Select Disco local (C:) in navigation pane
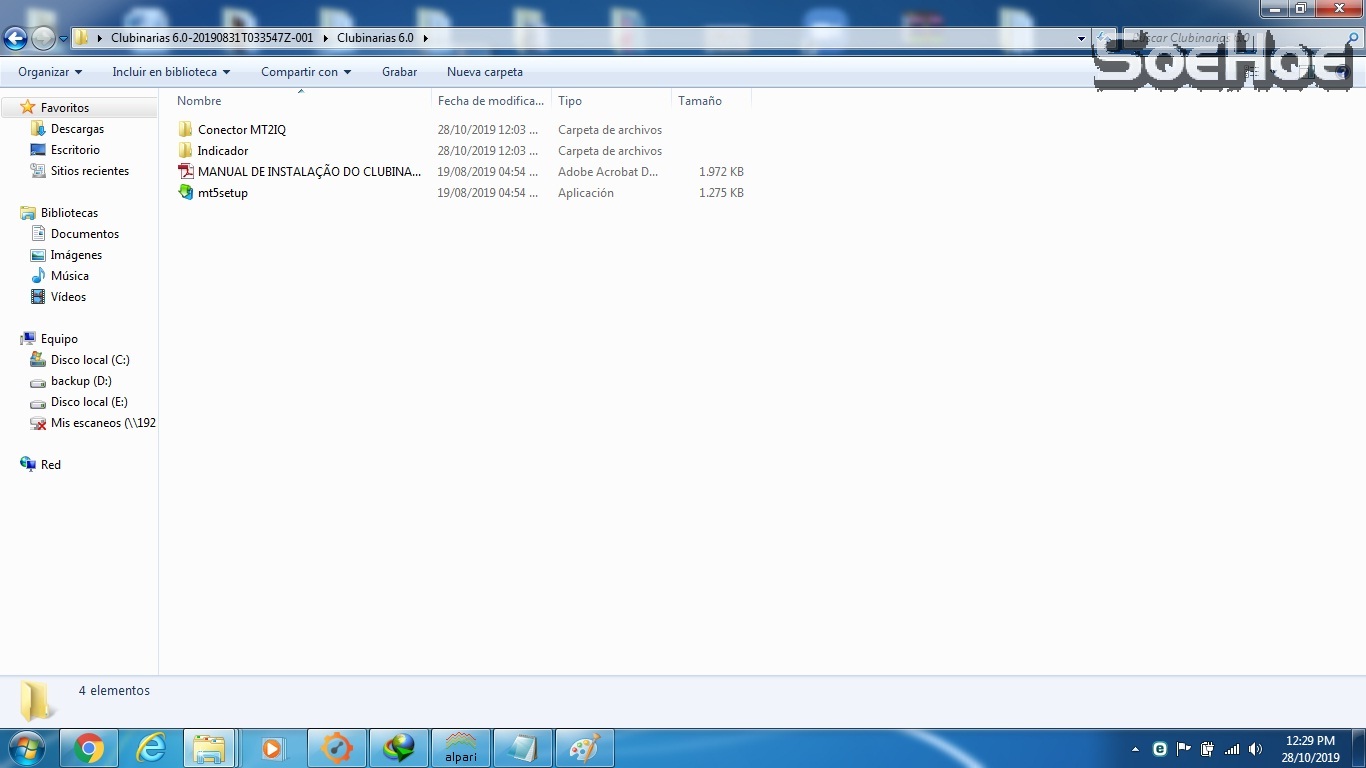This screenshot has width=1366, height=768. tap(90, 360)
